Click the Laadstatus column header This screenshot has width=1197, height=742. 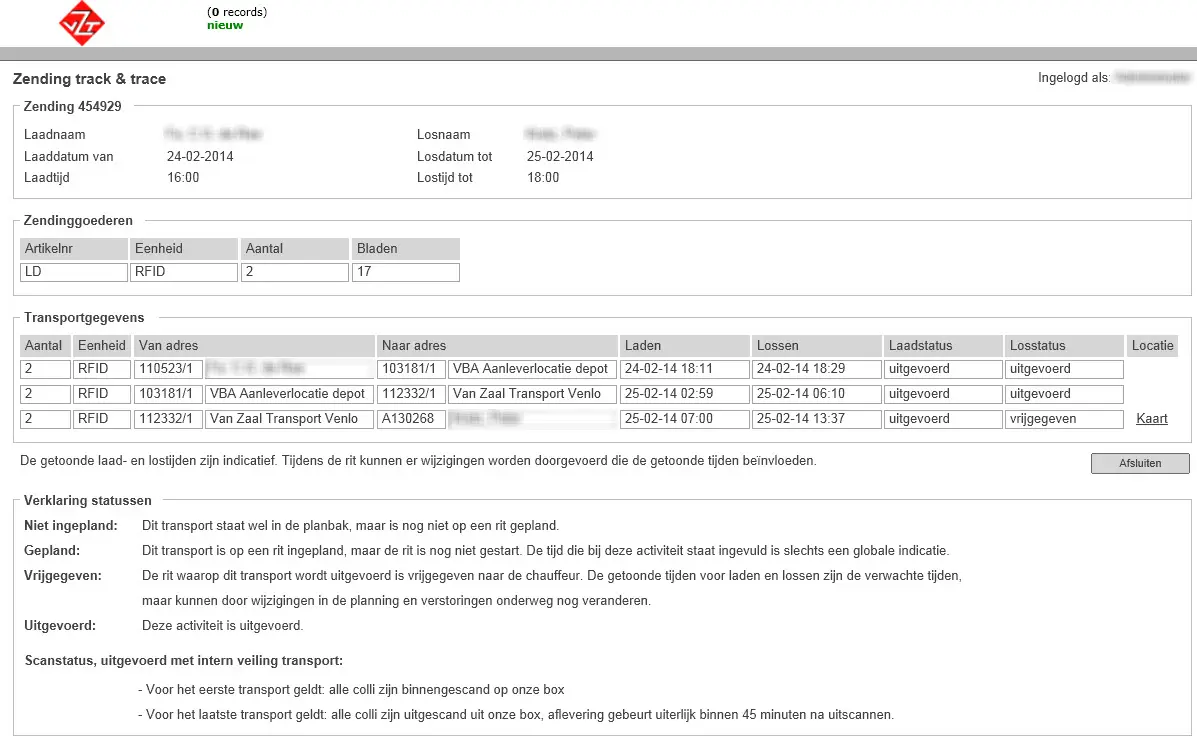pos(943,346)
